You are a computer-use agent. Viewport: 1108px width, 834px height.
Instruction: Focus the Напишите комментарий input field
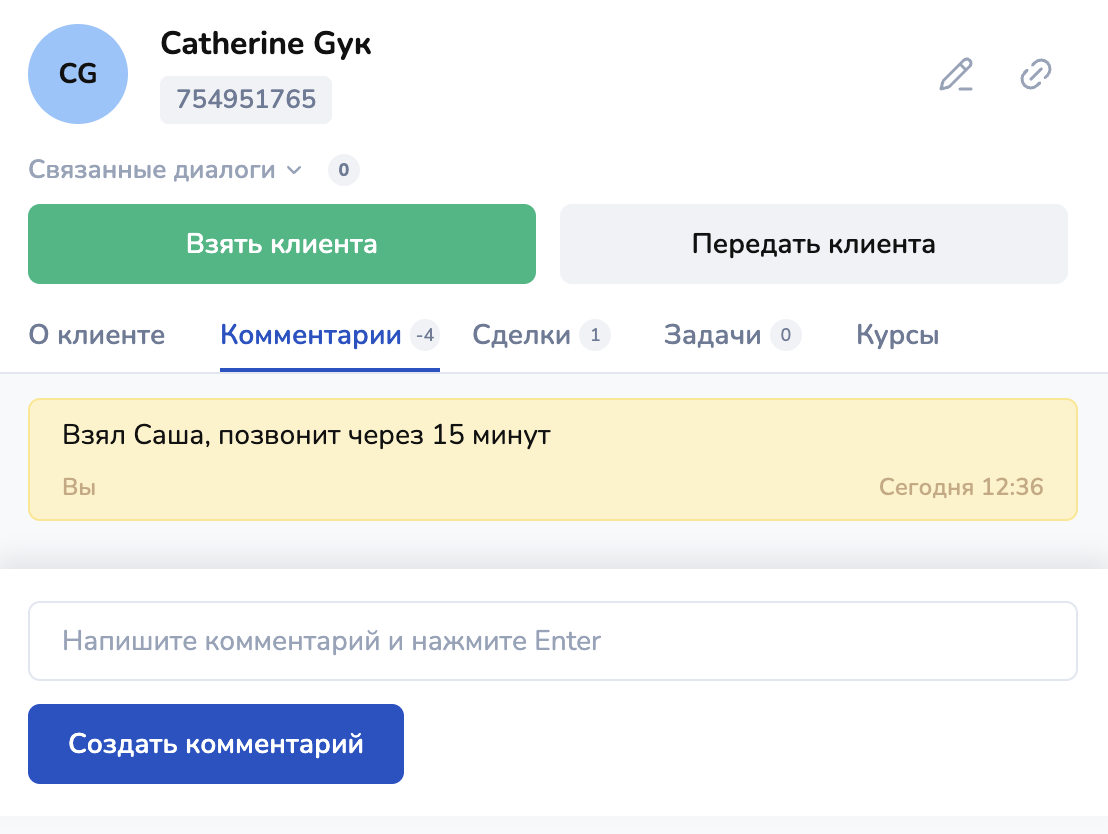[x=553, y=641]
